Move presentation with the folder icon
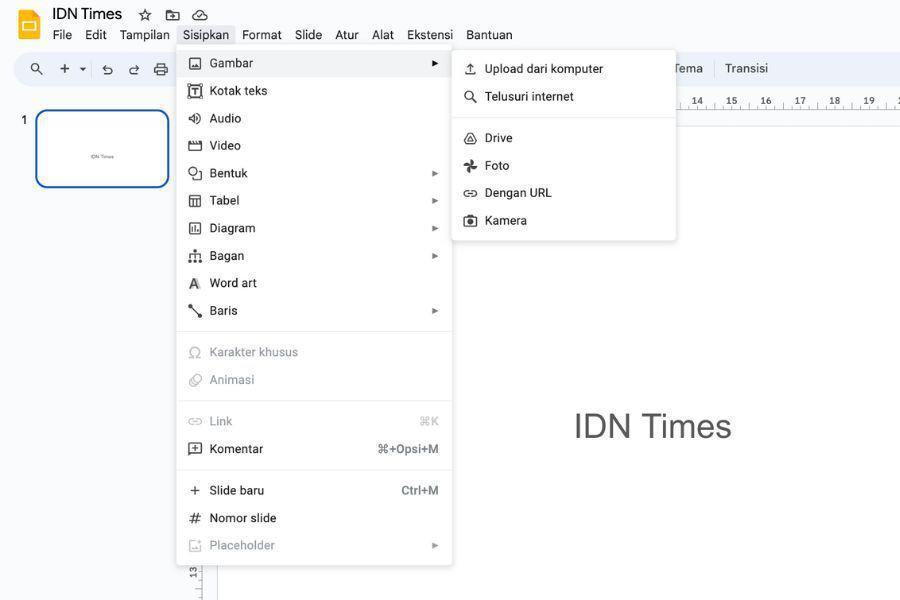 172,15
